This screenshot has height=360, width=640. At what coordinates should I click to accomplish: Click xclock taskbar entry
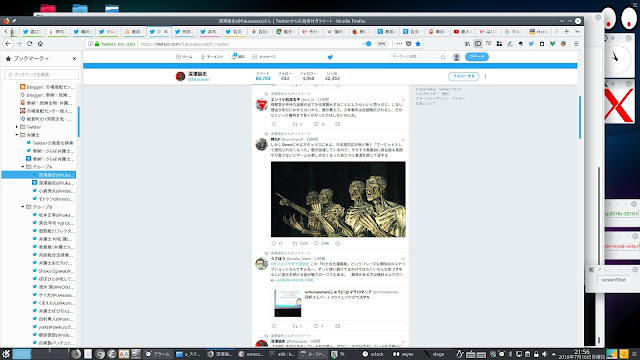(373, 354)
